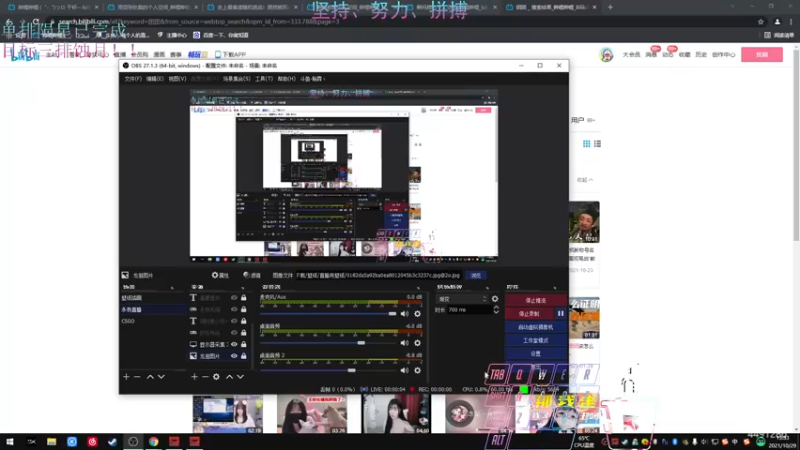Open OBS 编辑(E) menu
The height and width of the screenshot is (450, 800).
coord(155,79)
